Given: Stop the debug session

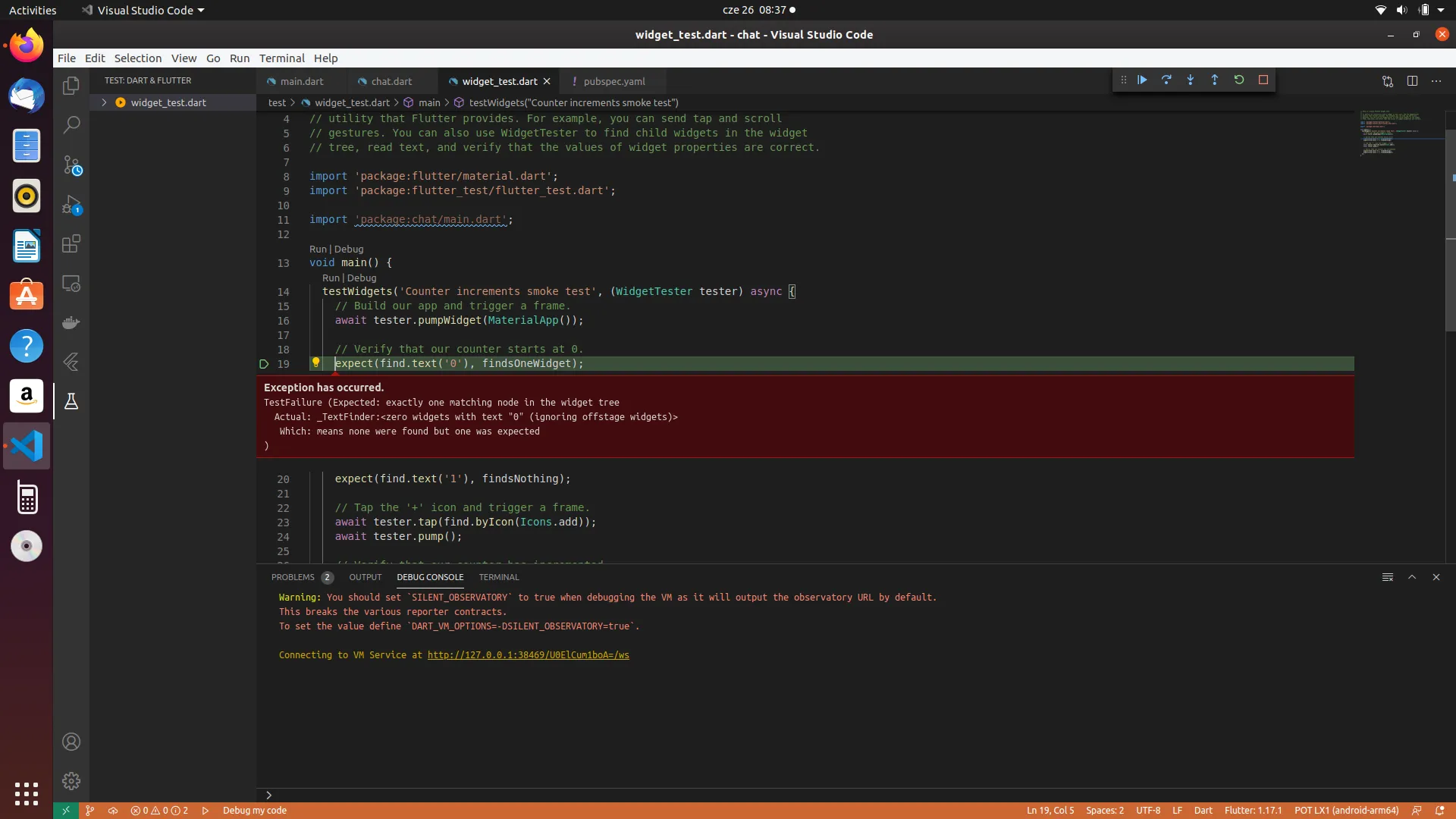Looking at the screenshot, I should [x=1263, y=80].
